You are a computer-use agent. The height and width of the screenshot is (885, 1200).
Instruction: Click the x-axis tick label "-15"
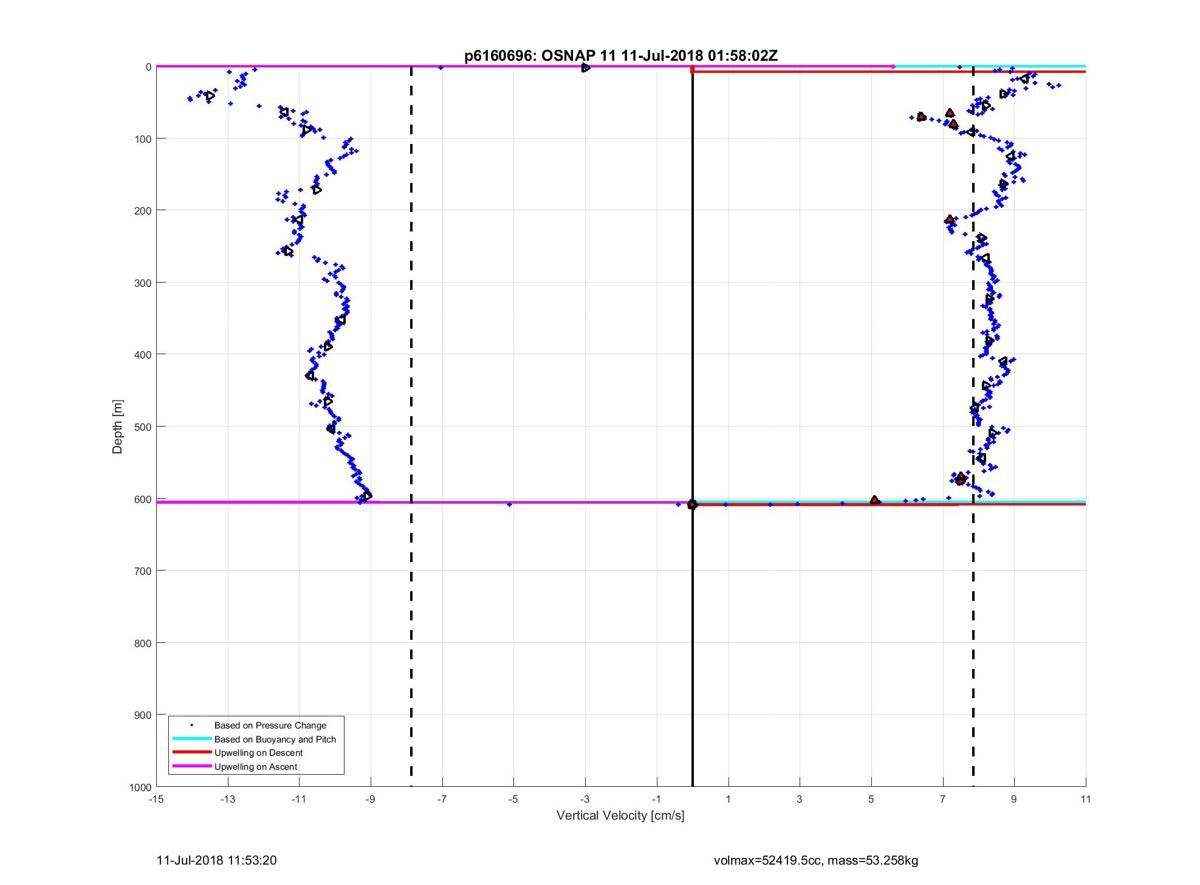[x=156, y=799]
